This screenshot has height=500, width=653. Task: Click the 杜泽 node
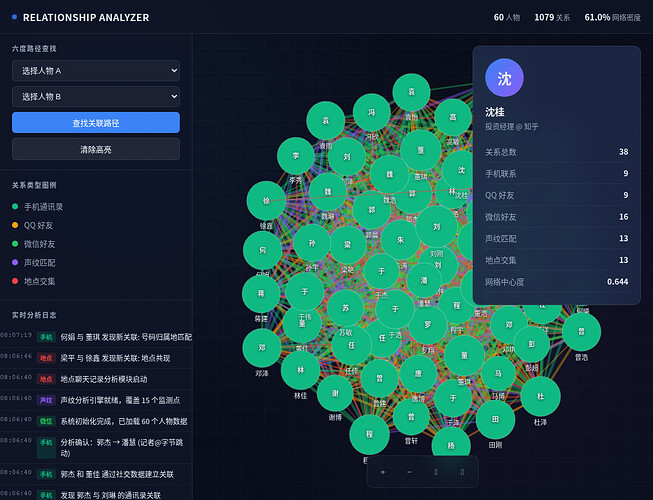click(x=541, y=396)
